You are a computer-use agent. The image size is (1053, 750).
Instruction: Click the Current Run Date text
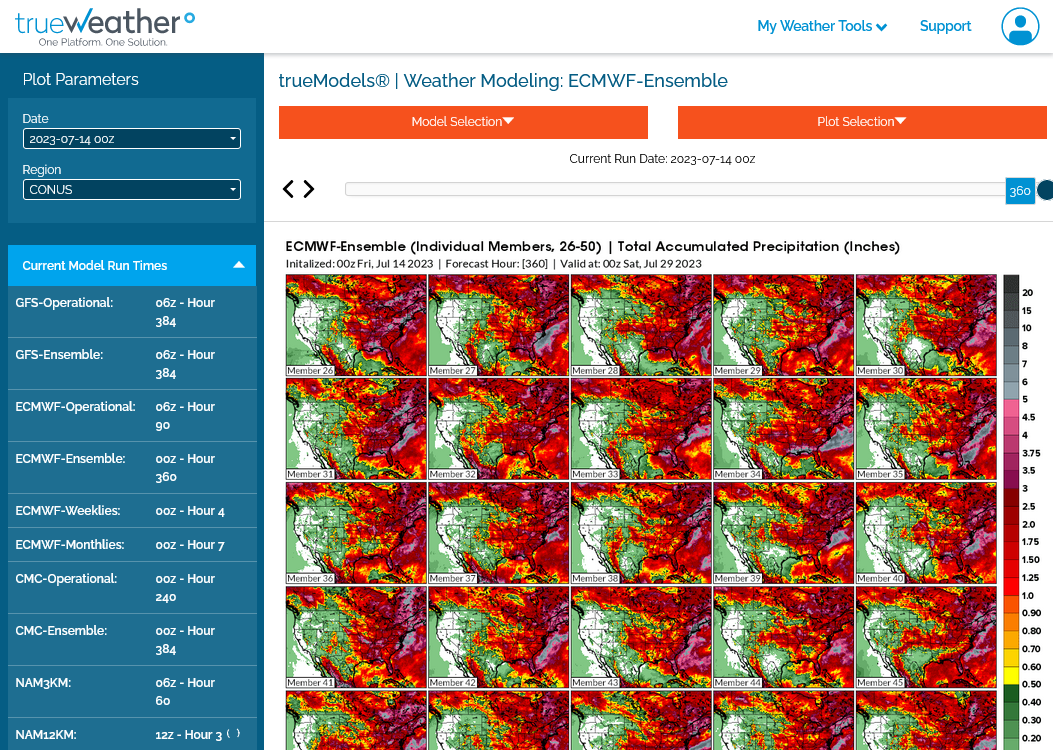[x=662, y=159]
